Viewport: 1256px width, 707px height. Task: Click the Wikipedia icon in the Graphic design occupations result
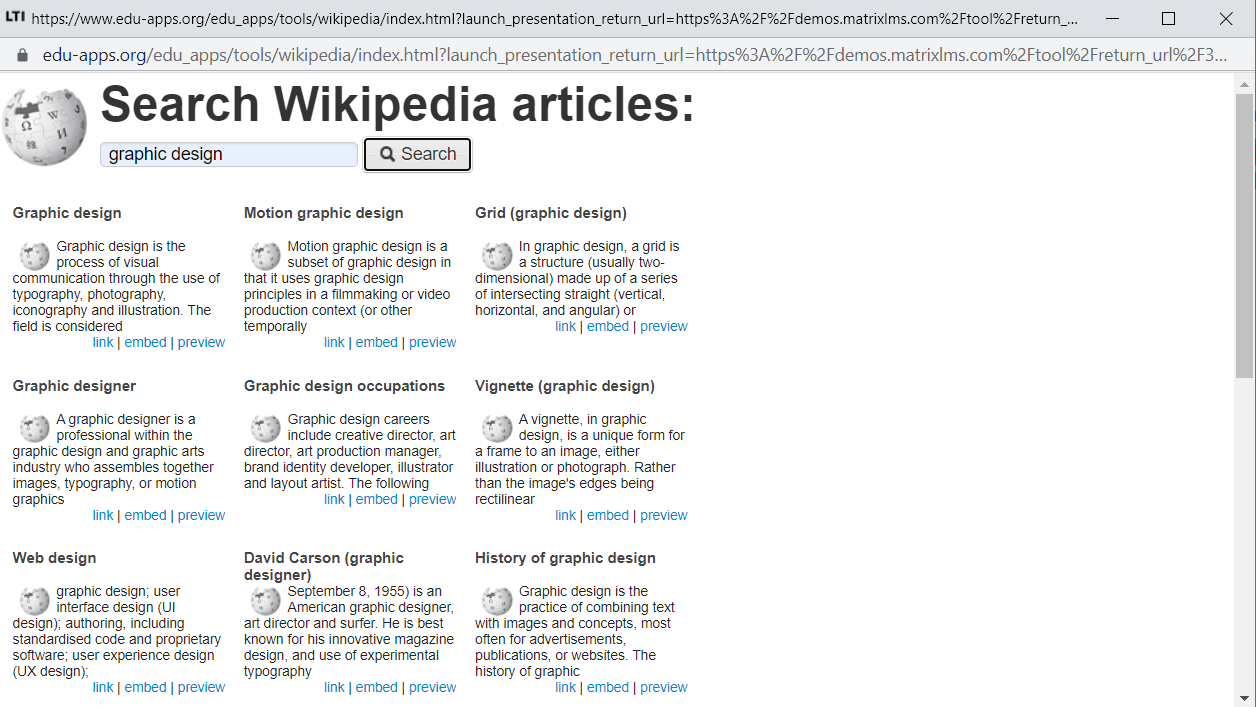click(x=266, y=429)
